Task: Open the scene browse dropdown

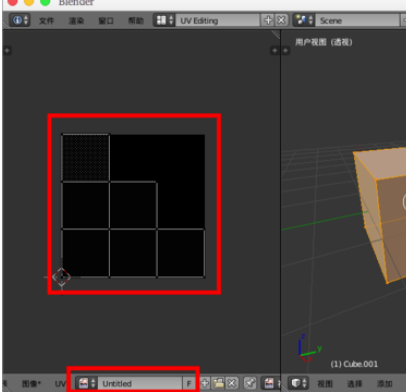Action: [x=304, y=20]
